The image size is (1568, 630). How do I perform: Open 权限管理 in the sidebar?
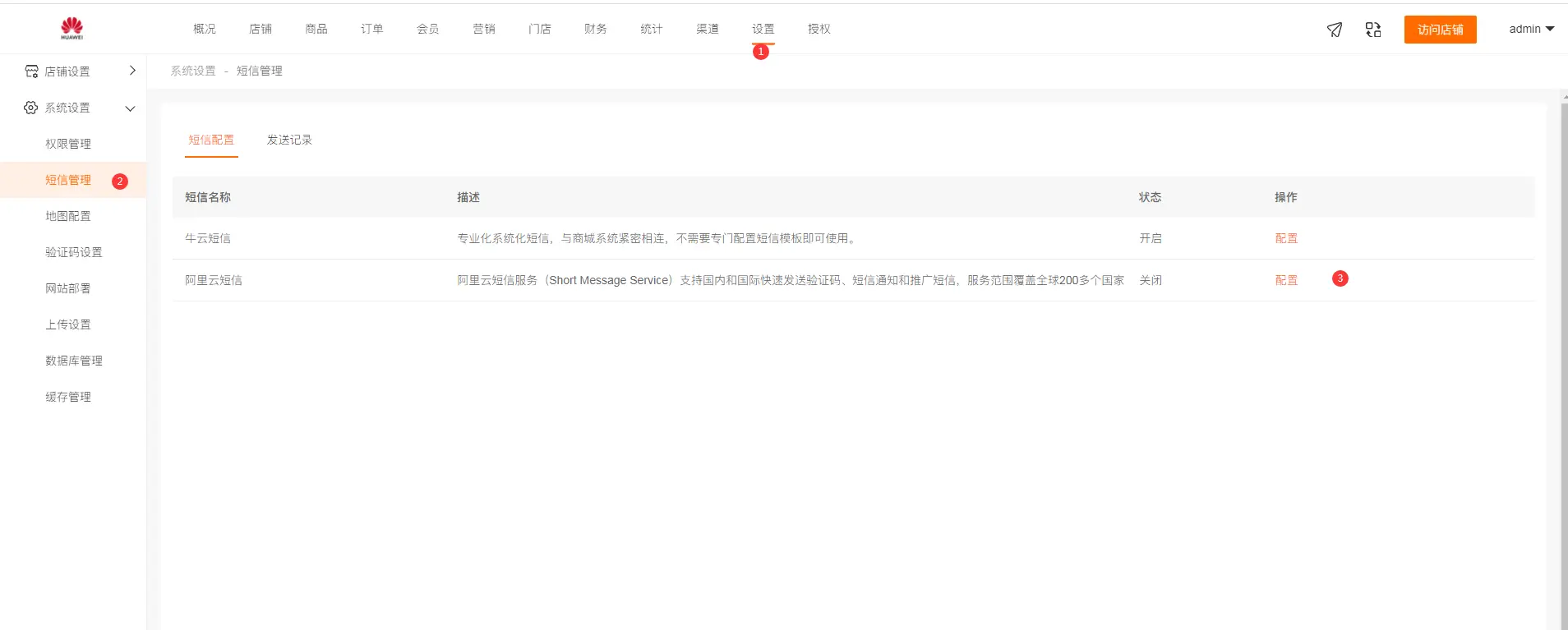coord(68,144)
